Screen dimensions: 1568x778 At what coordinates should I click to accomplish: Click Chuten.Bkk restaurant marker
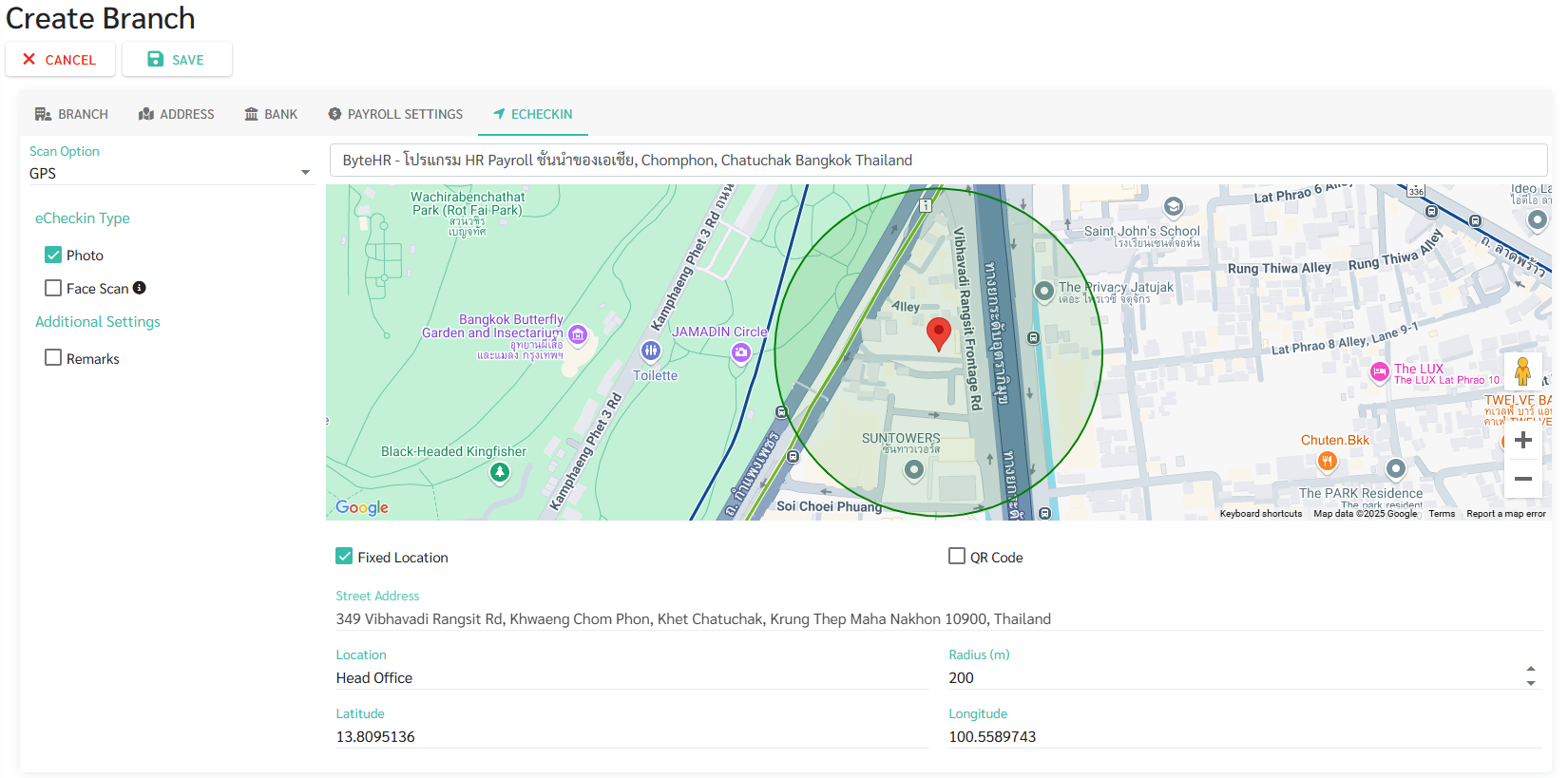1328,462
